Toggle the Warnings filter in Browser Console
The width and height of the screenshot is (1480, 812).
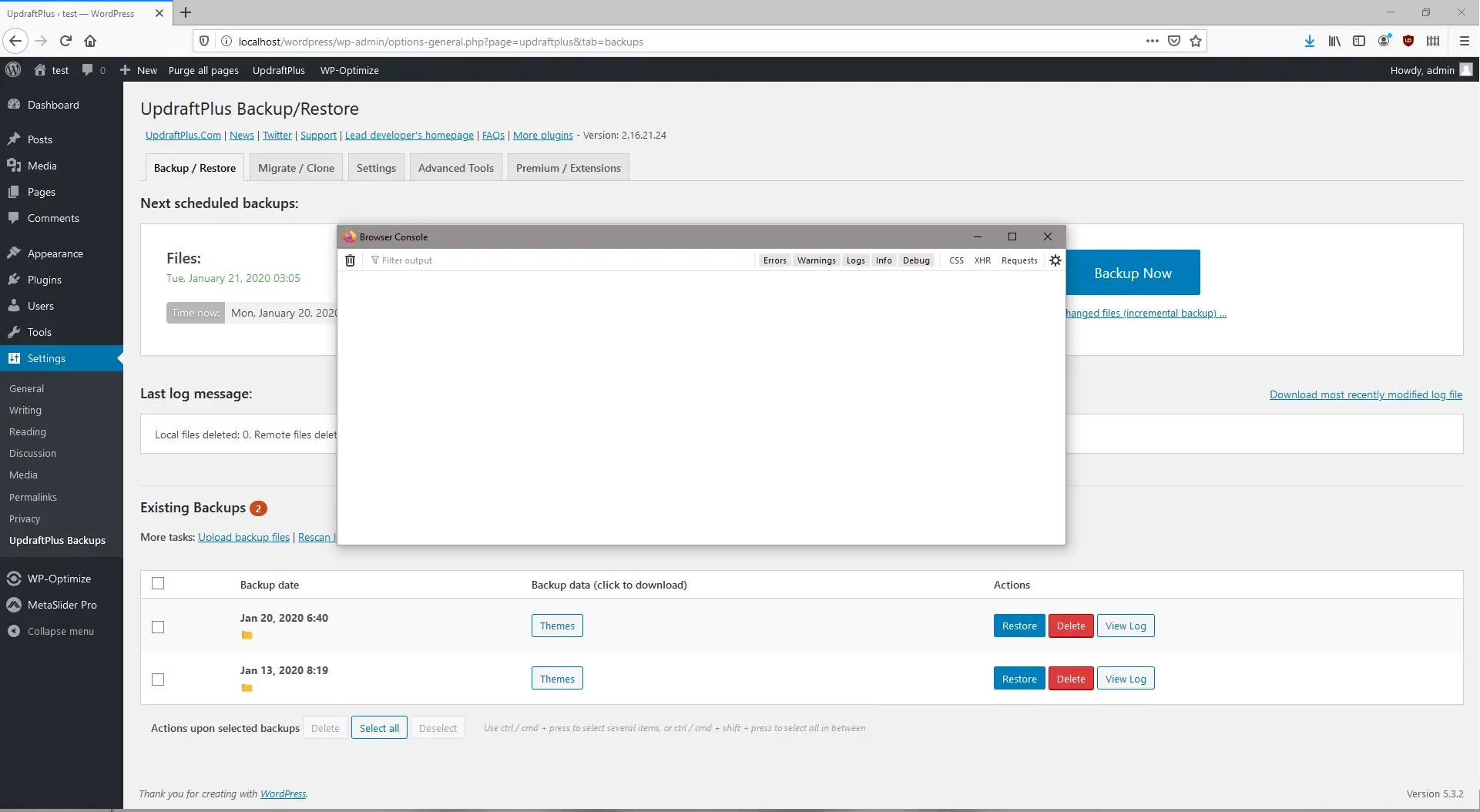[817, 260]
